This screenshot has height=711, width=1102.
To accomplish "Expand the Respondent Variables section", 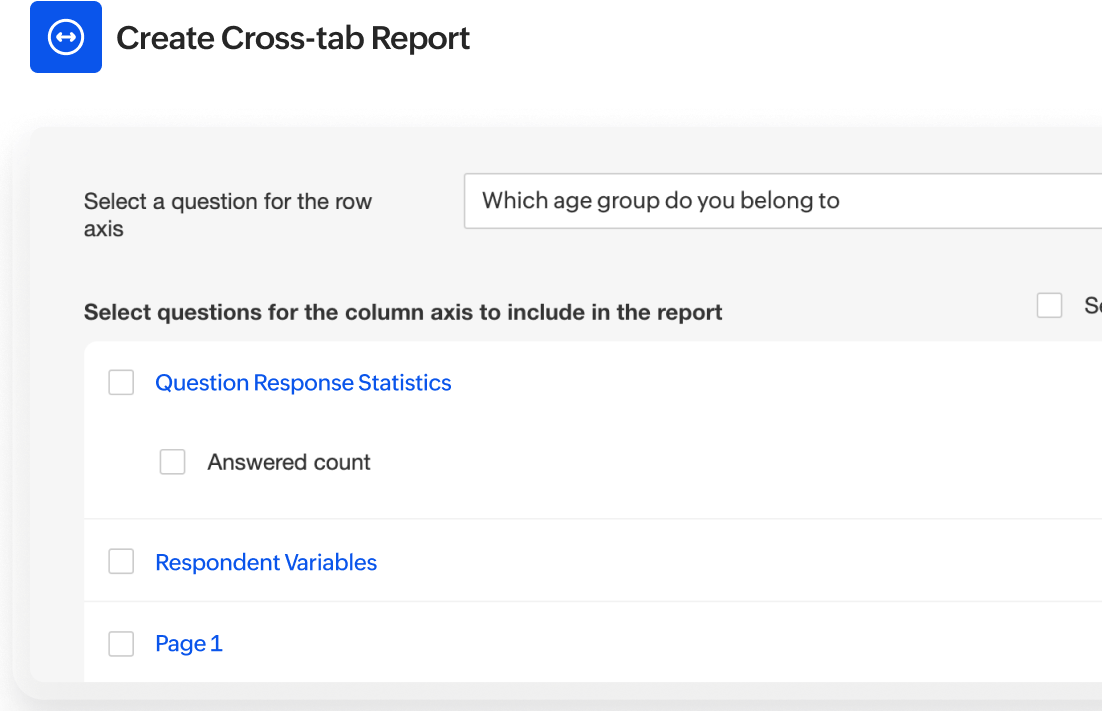I will (266, 562).
